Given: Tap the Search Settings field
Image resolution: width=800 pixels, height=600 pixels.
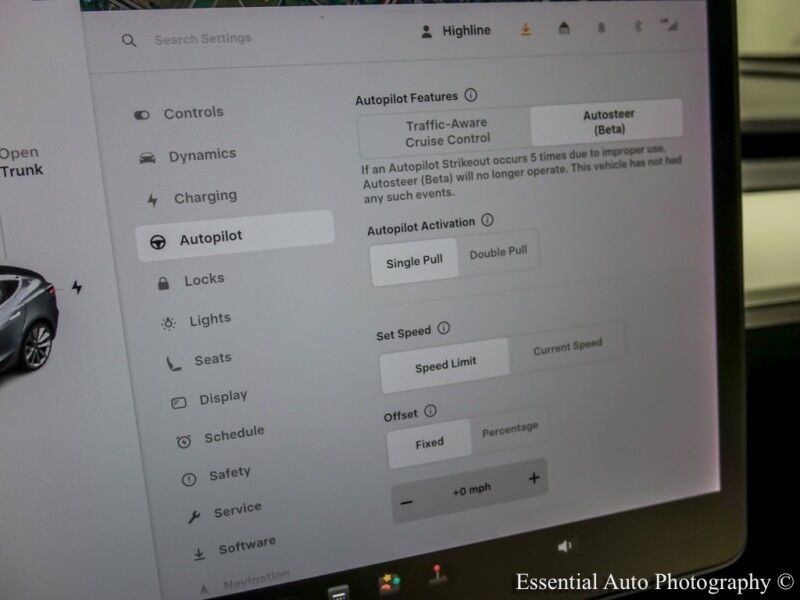Looking at the screenshot, I should tap(203, 40).
